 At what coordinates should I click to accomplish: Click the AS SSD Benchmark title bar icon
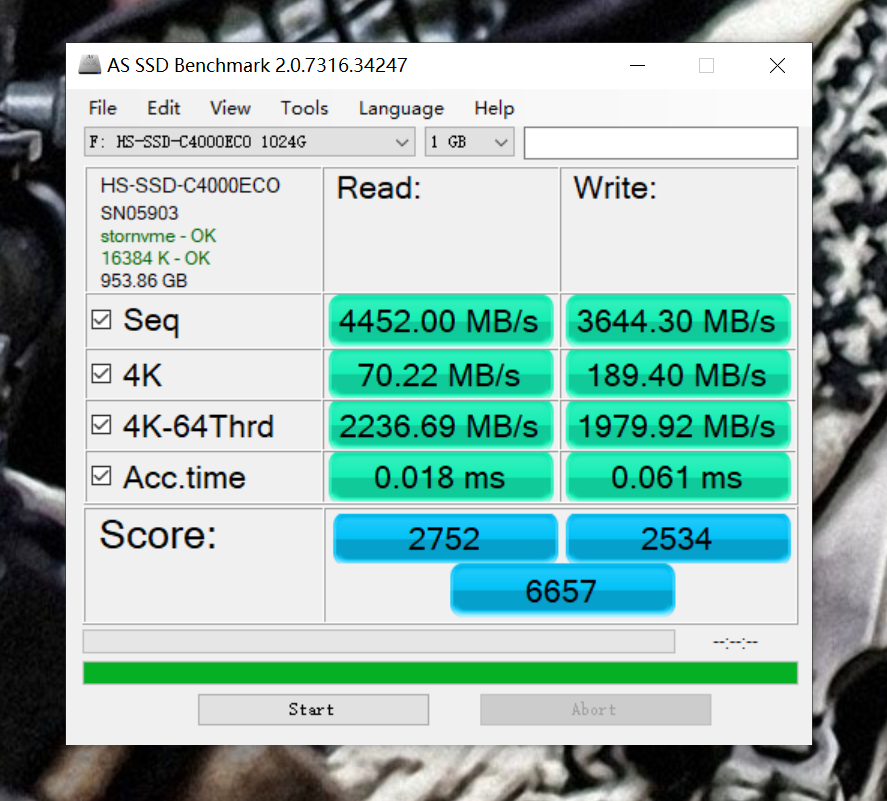click(x=89, y=65)
